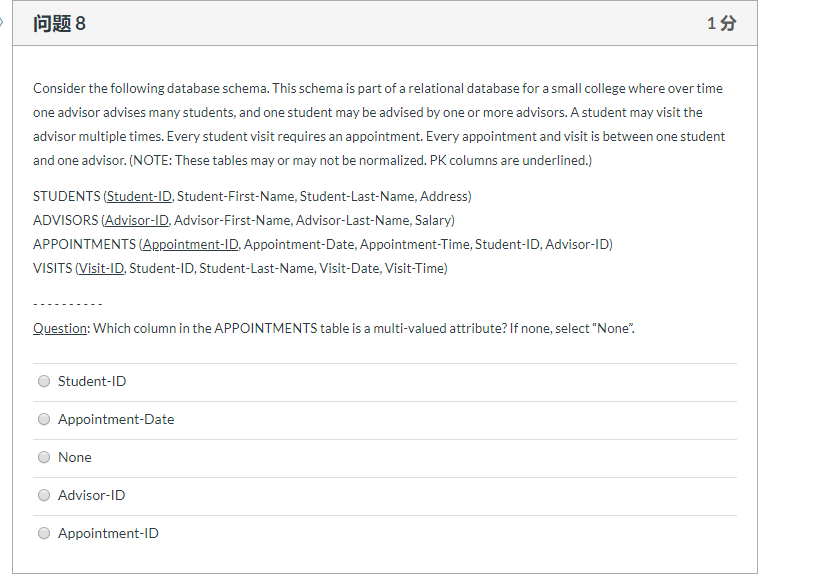Image resolution: width=828 pixels, height=586 pixels.
Task: Select the Student-ID answer option
Action: [43, 381]
